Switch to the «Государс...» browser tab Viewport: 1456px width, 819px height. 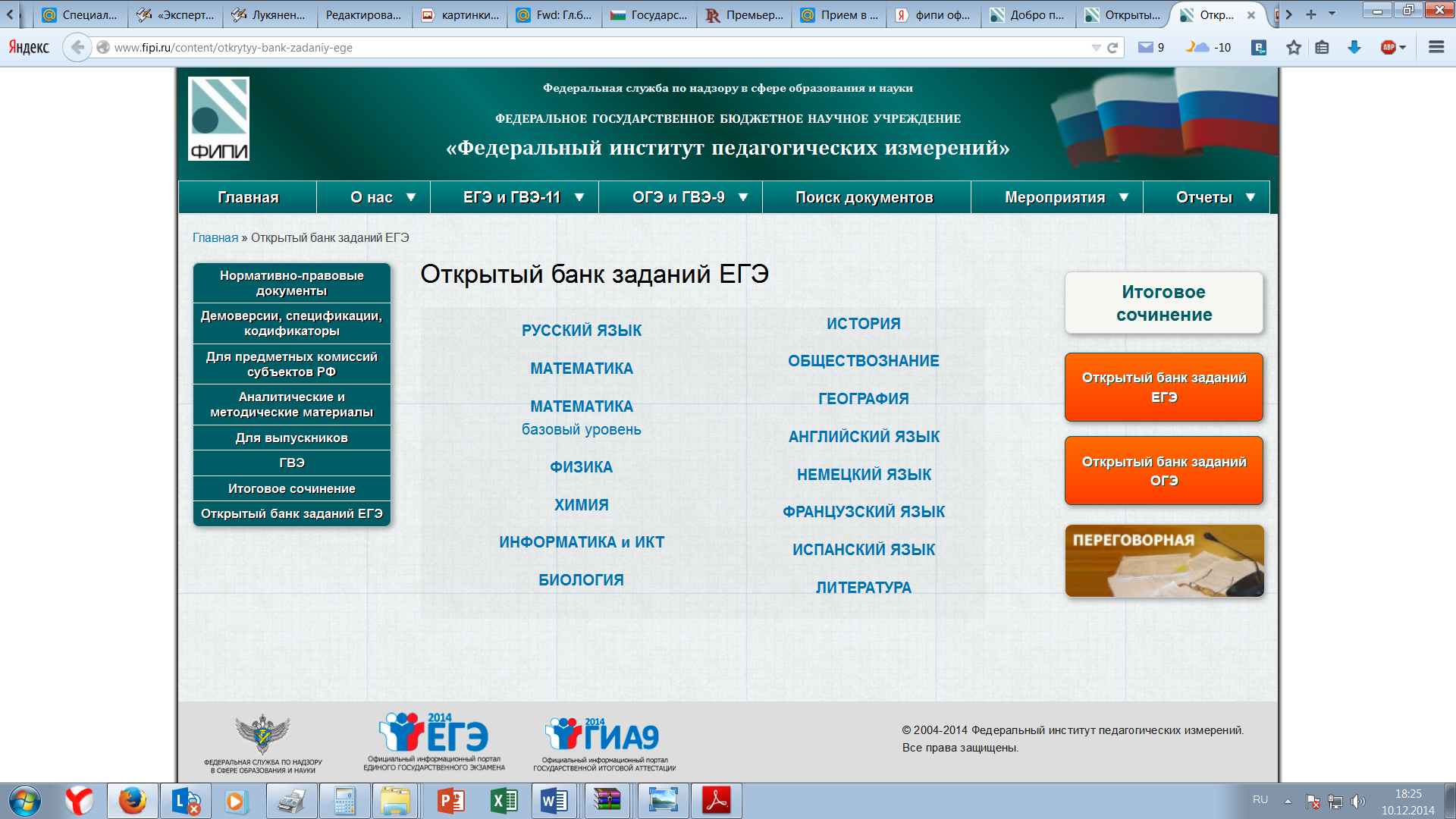point(649,14)
